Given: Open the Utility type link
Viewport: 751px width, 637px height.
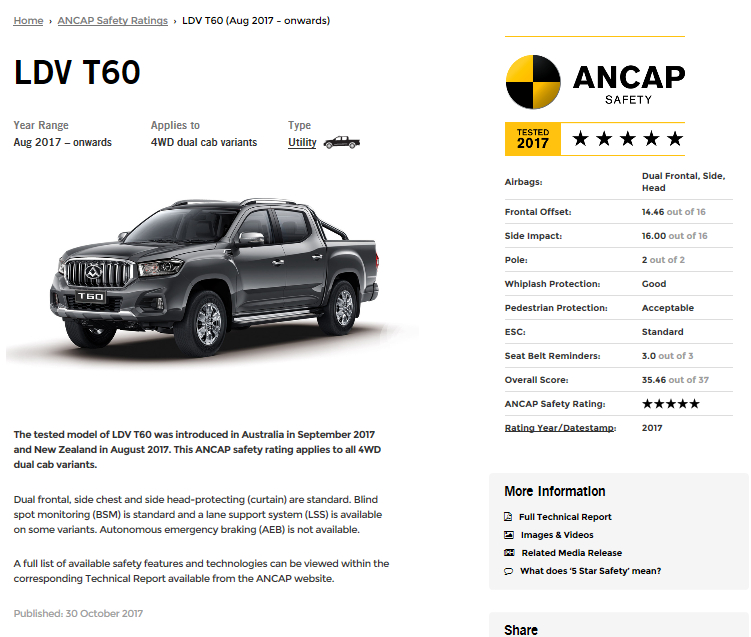Looking at the screenshot, I should click(302, 142).
